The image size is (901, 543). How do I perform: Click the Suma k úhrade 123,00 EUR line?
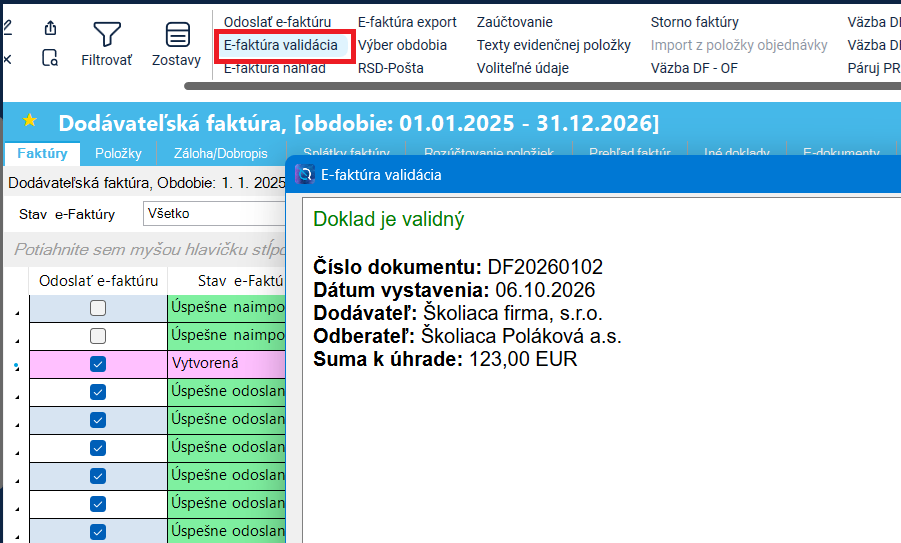[445, 359]
